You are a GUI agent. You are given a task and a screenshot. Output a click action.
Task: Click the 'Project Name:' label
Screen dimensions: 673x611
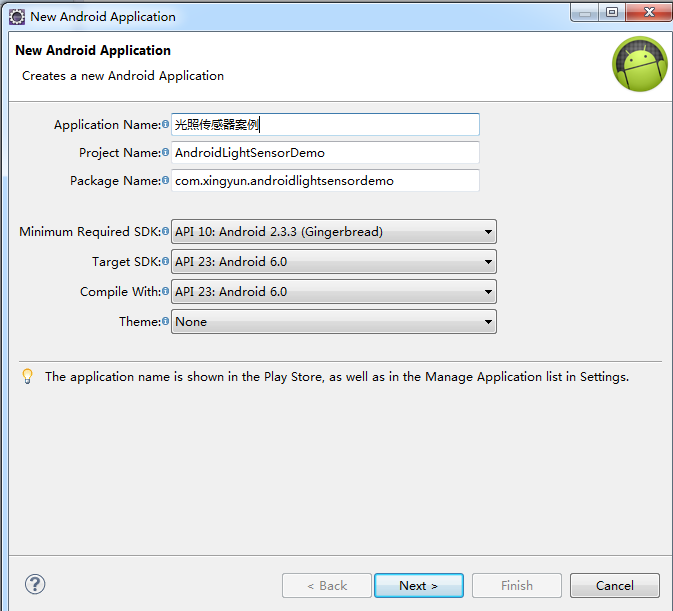[120, 153]
